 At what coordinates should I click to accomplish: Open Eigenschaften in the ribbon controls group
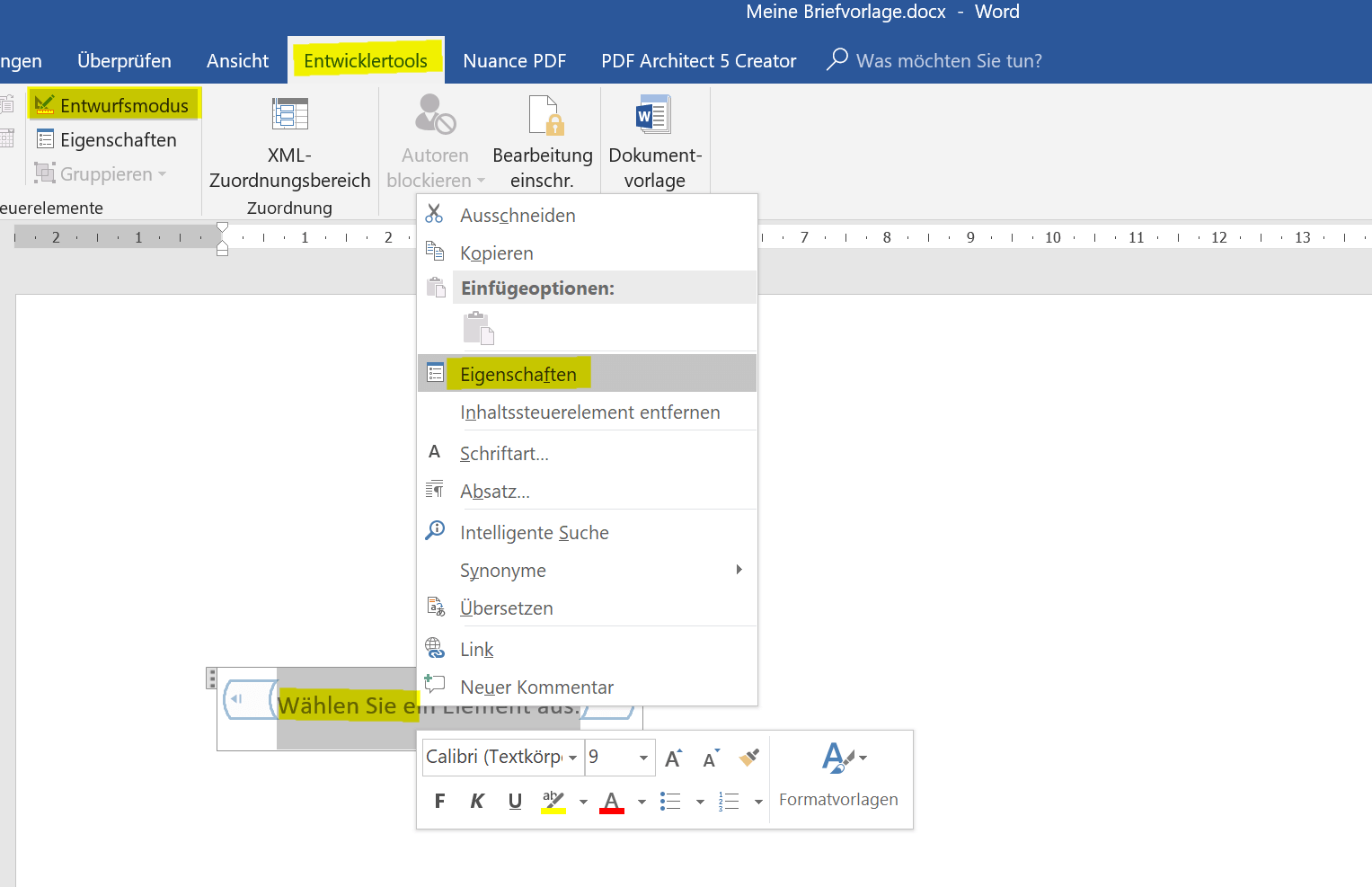tap(106, 139)
